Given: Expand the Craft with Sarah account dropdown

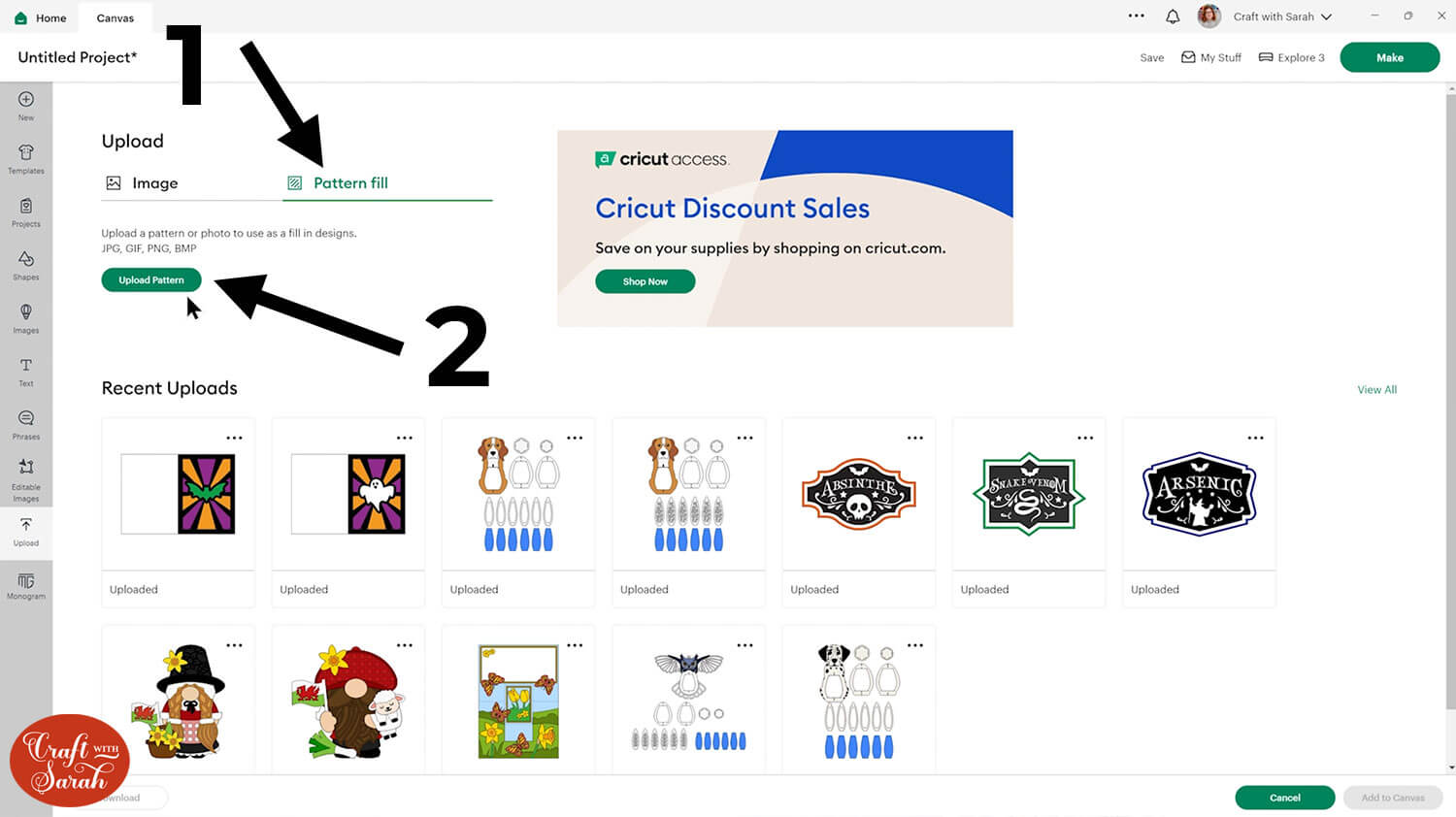Looking at the screenshot, I should pyautogui.click(x=1326, y=17).
